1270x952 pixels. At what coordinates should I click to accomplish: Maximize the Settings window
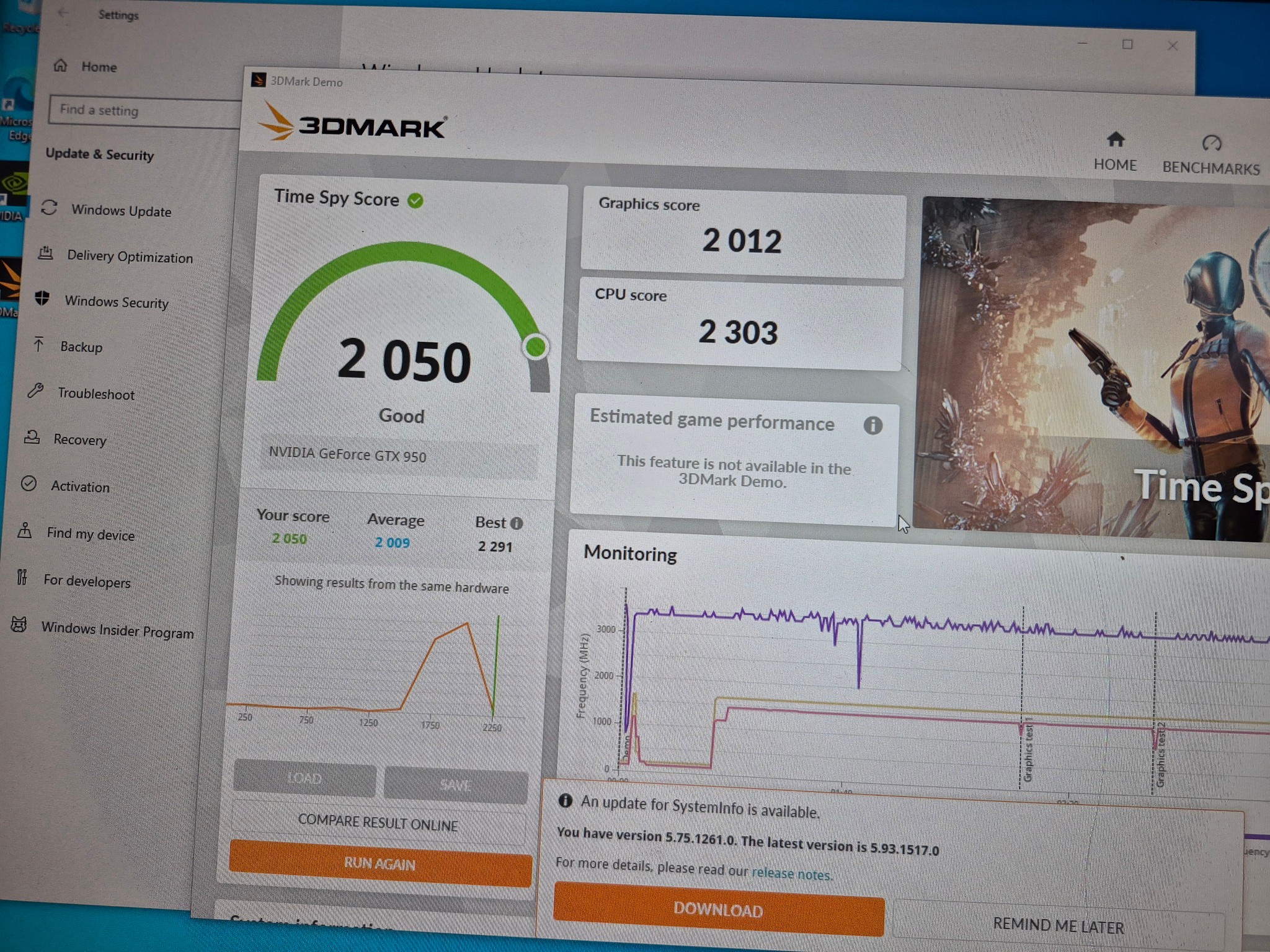pos(1127,44)
